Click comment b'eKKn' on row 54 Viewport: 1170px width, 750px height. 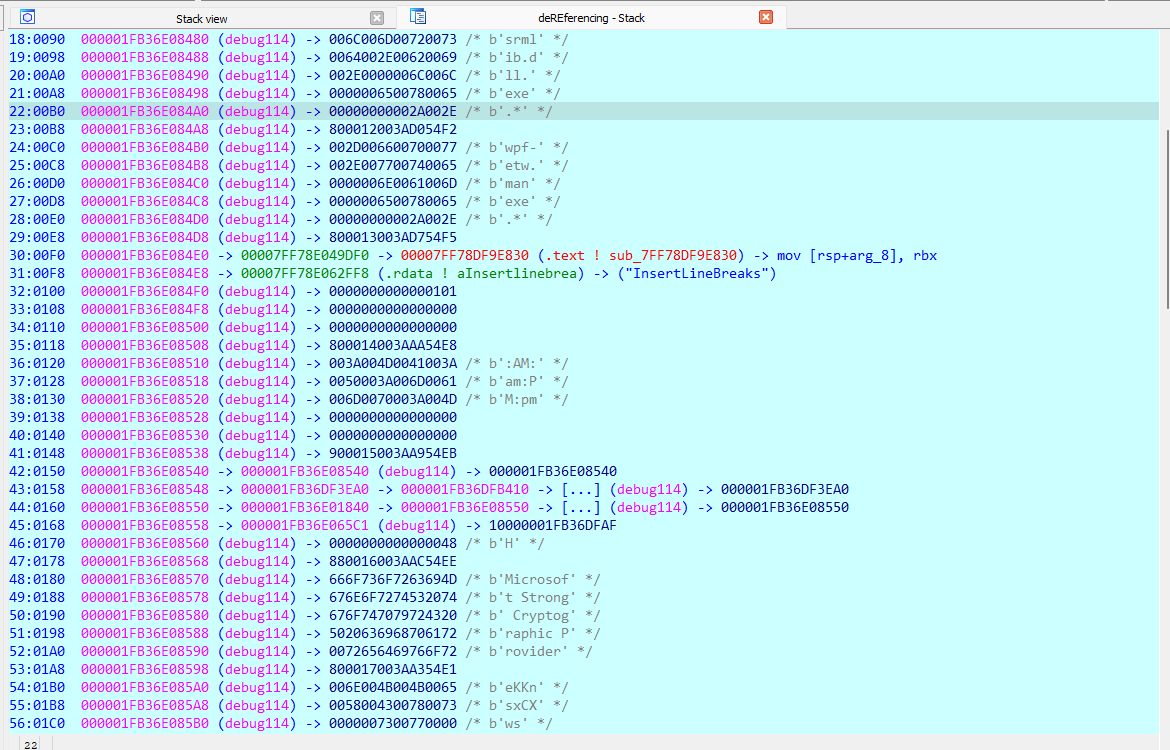pyautogui.click(x=516, y=687)
